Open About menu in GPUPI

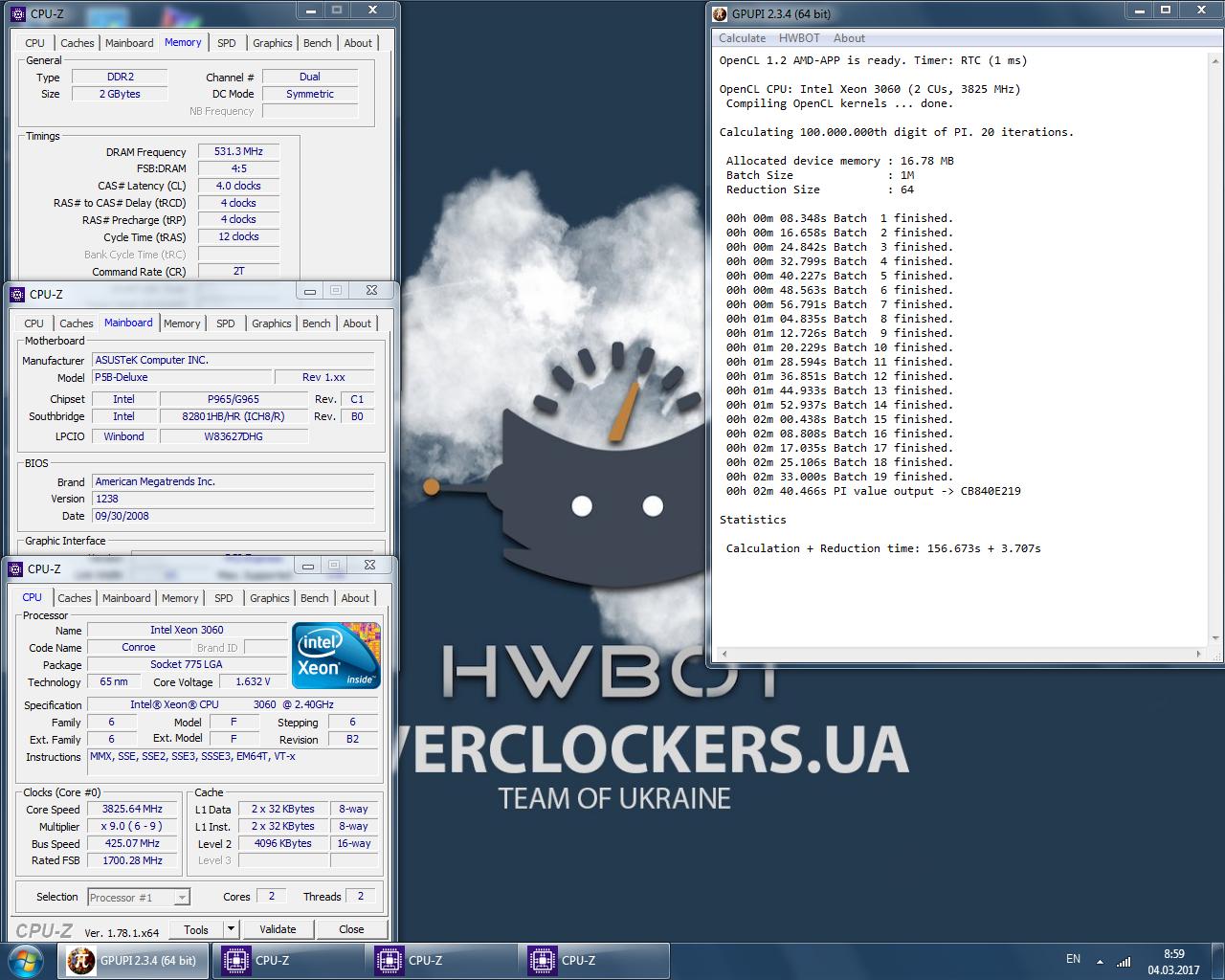[849, 38]
